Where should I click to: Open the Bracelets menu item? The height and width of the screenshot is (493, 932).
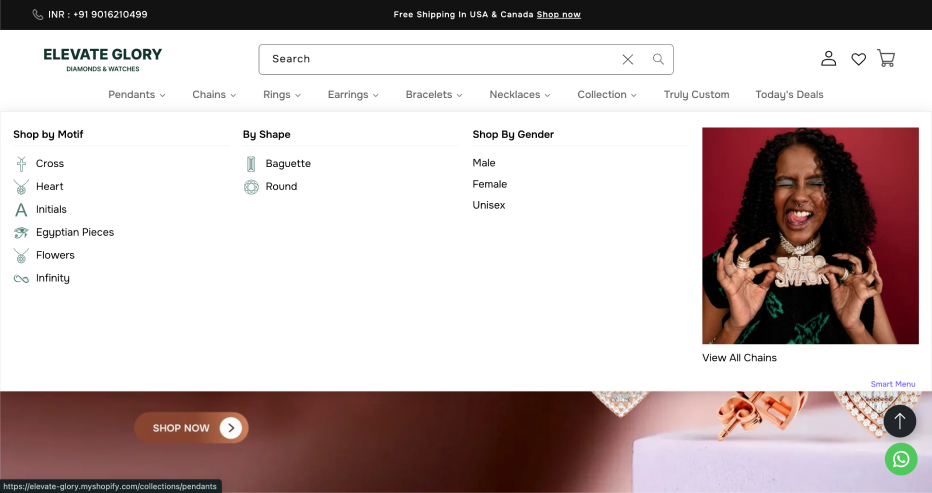coord(429,95)
